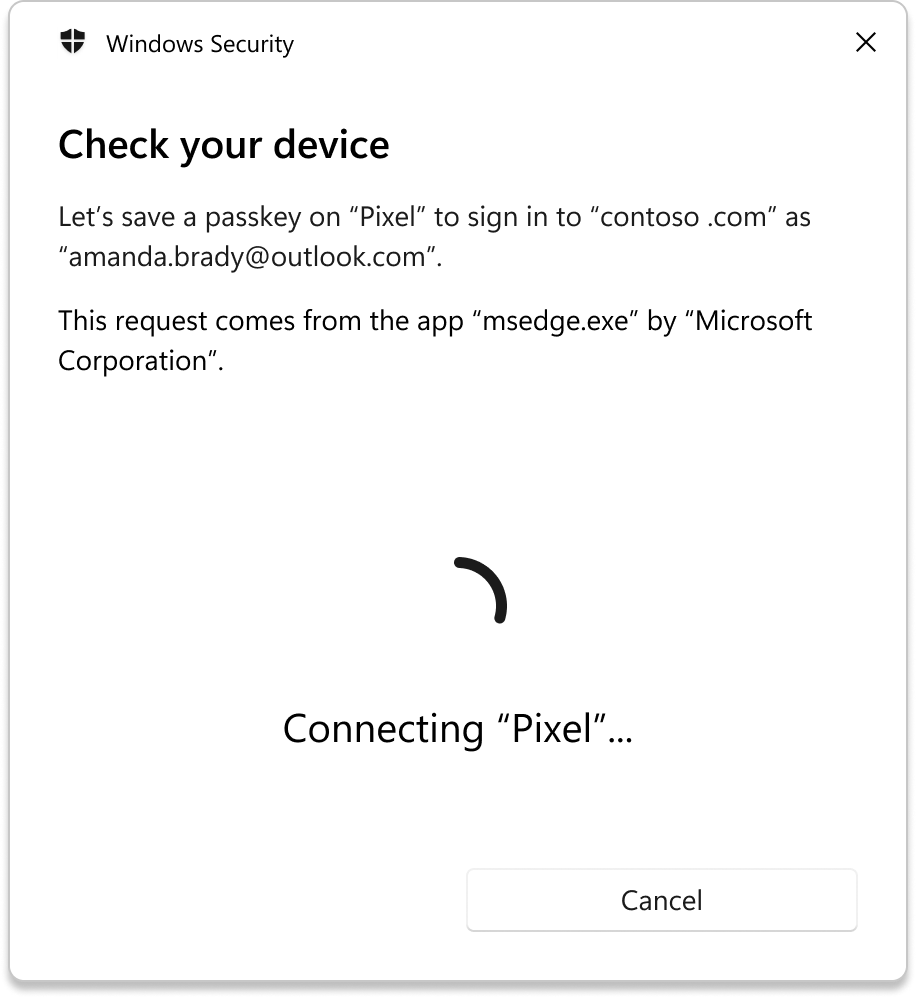Cancel the passkey connection request
The height and width of the screenshot is (998, 916).
click(661, 900)
